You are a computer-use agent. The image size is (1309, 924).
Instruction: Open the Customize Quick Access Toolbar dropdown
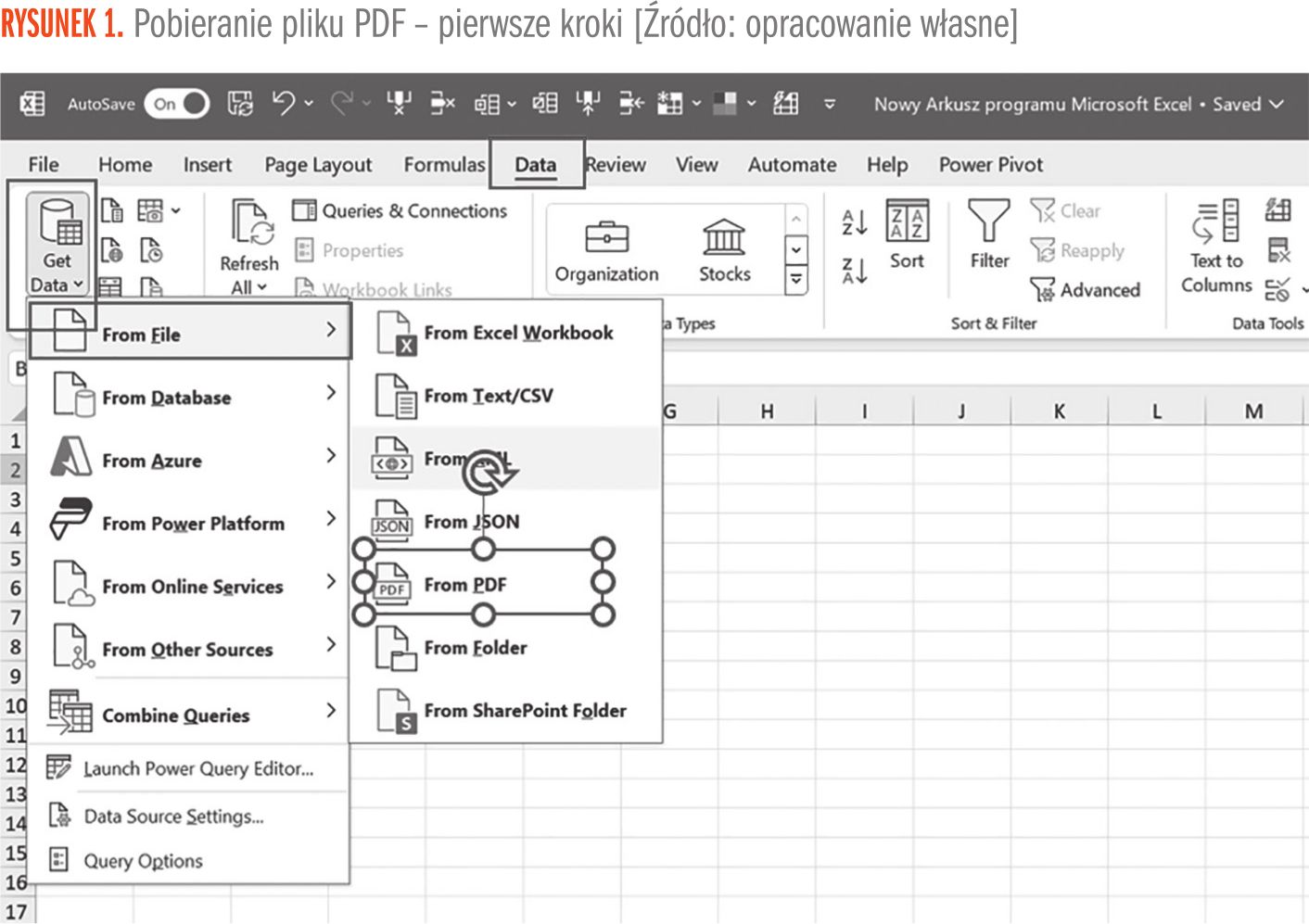click(830, 104)
